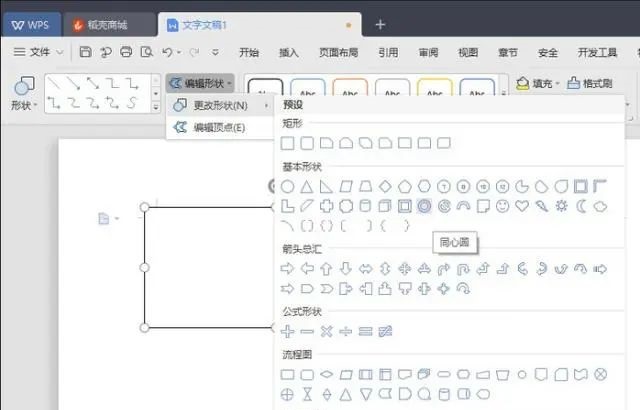Select the four-way arrow shape
640x410 pixels.
[x=404, y=269]
